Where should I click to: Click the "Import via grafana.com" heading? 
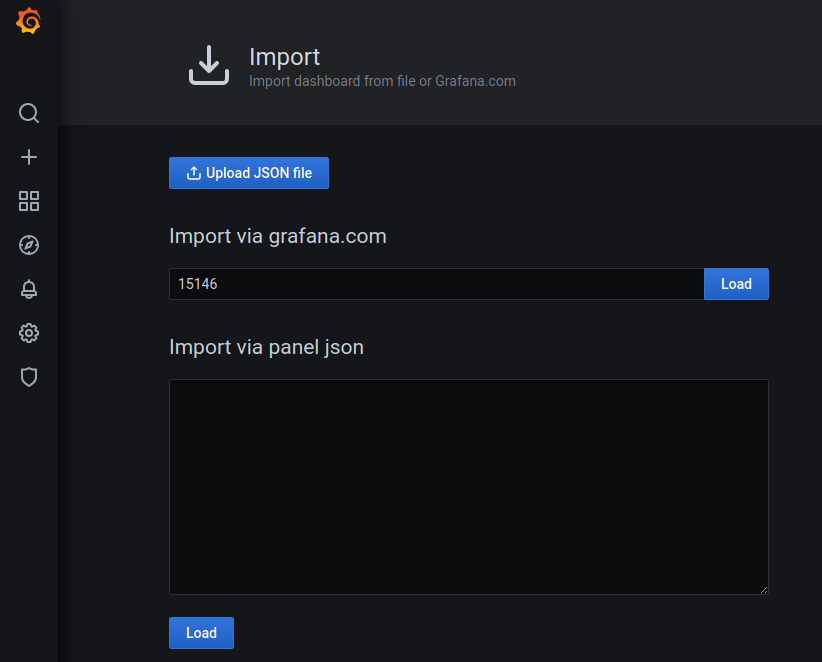click(x=278, y=236)
